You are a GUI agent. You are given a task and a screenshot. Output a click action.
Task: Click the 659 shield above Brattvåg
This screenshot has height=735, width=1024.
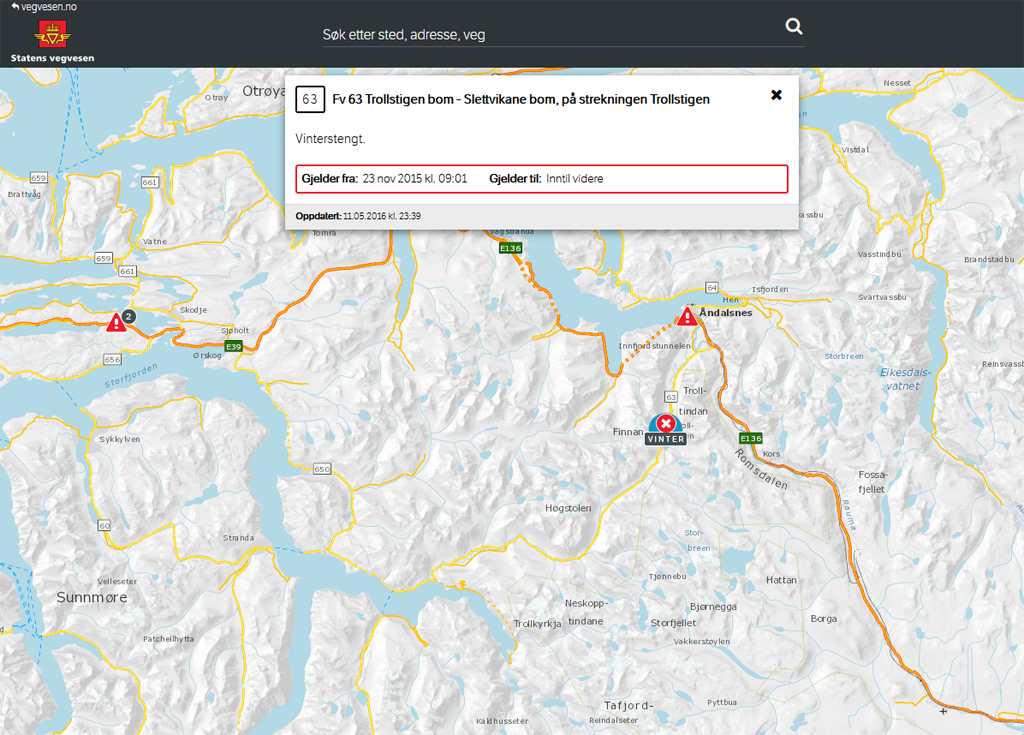click(x=39, y=178)
